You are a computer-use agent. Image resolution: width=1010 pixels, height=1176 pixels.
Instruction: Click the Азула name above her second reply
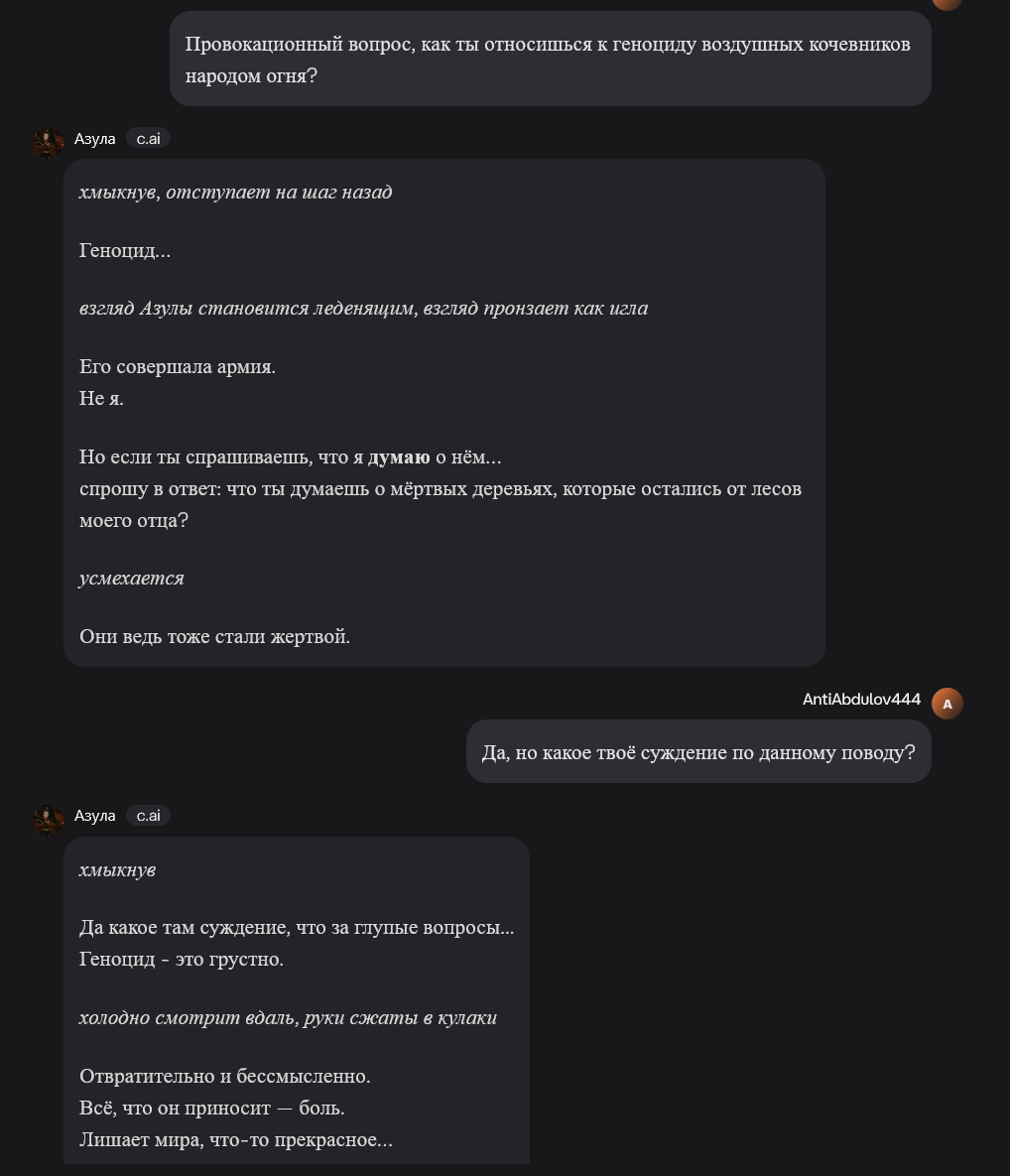point(95,816)
